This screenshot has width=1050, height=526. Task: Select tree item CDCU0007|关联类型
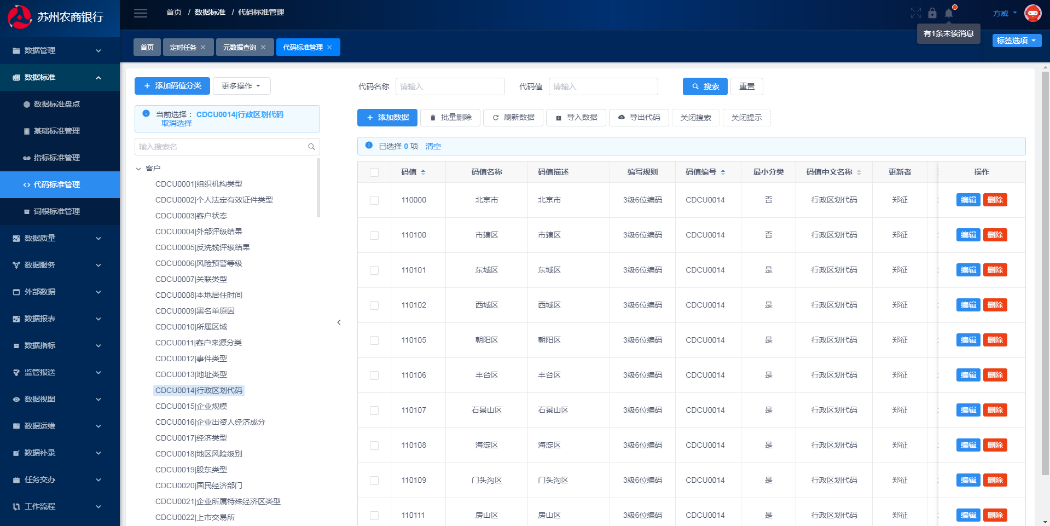pos(191,279)
